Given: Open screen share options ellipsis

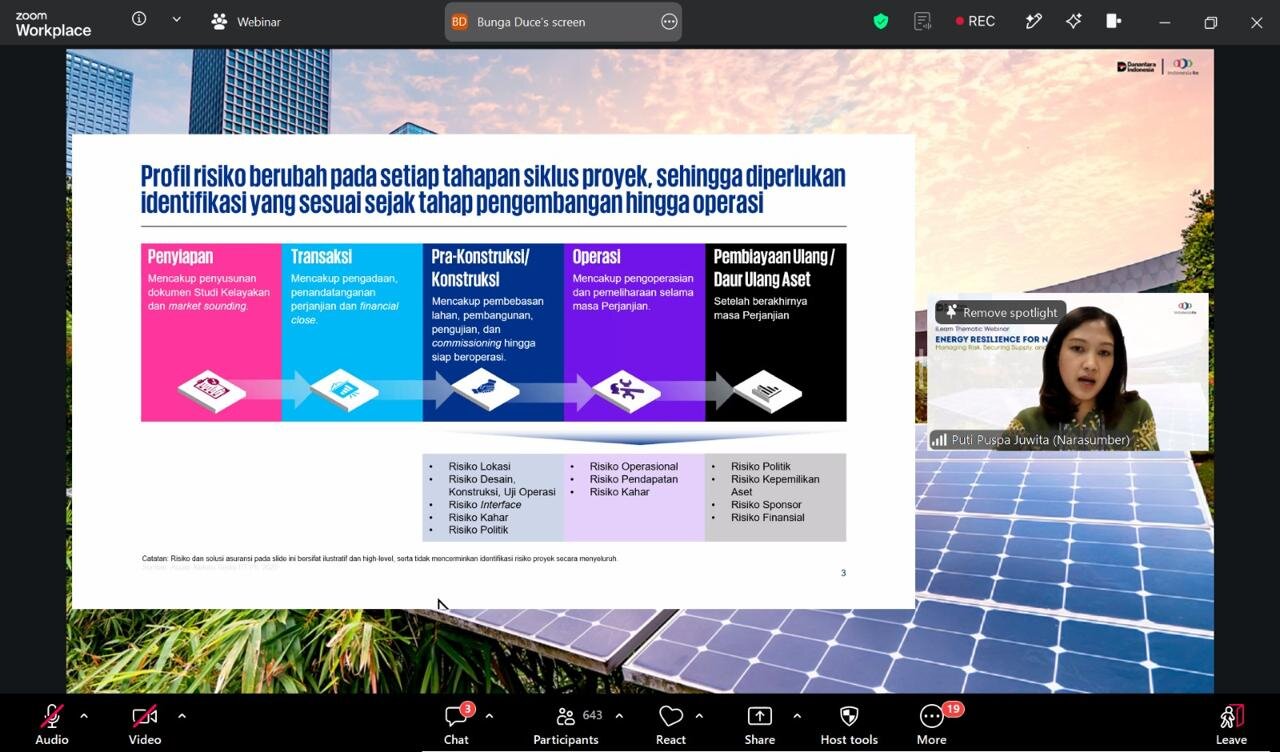Looking at the screenshot, I should click(669, 22).
